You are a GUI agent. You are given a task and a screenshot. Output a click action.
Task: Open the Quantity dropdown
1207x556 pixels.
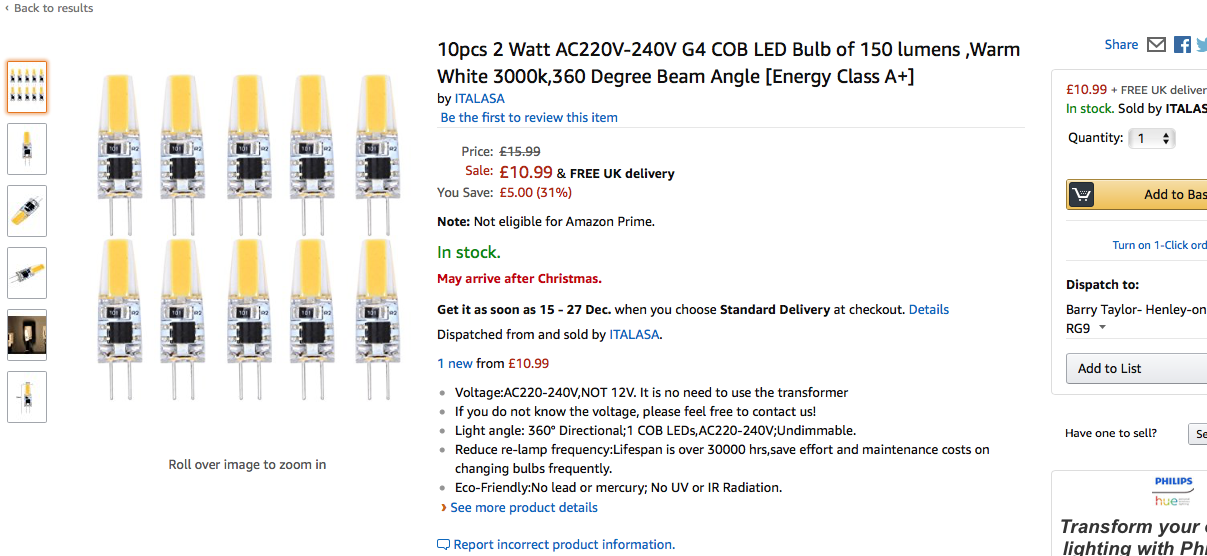(1152, 138)
